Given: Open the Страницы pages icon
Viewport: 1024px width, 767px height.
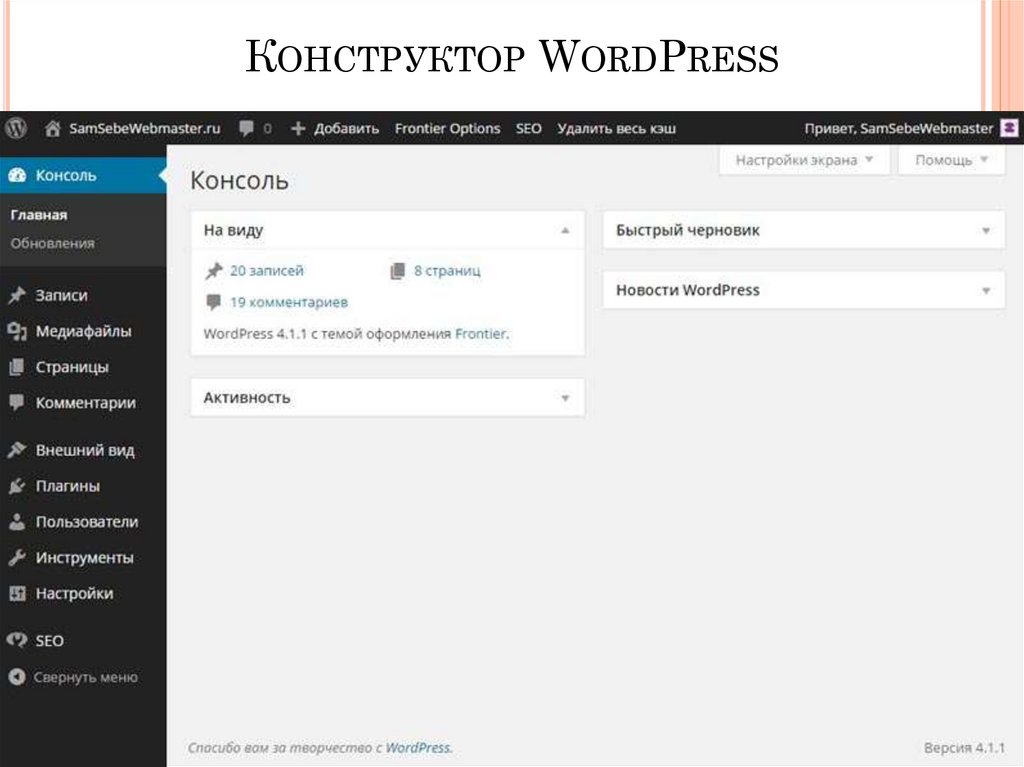Looking at the screenshot, I should pos(18,367).
